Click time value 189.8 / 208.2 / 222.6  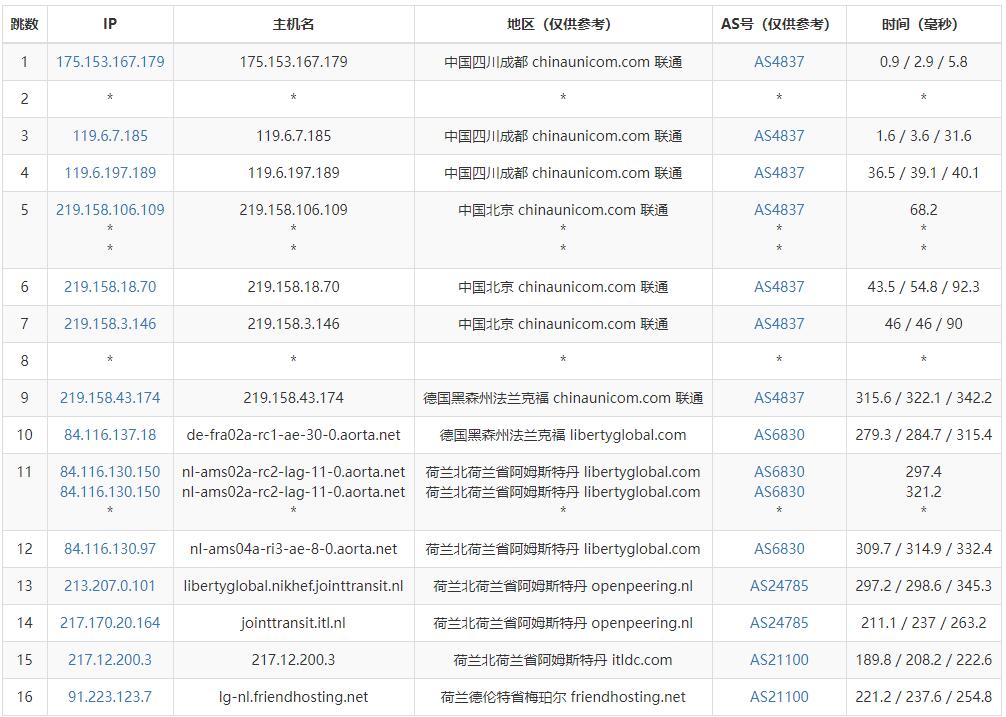point(923,660)
